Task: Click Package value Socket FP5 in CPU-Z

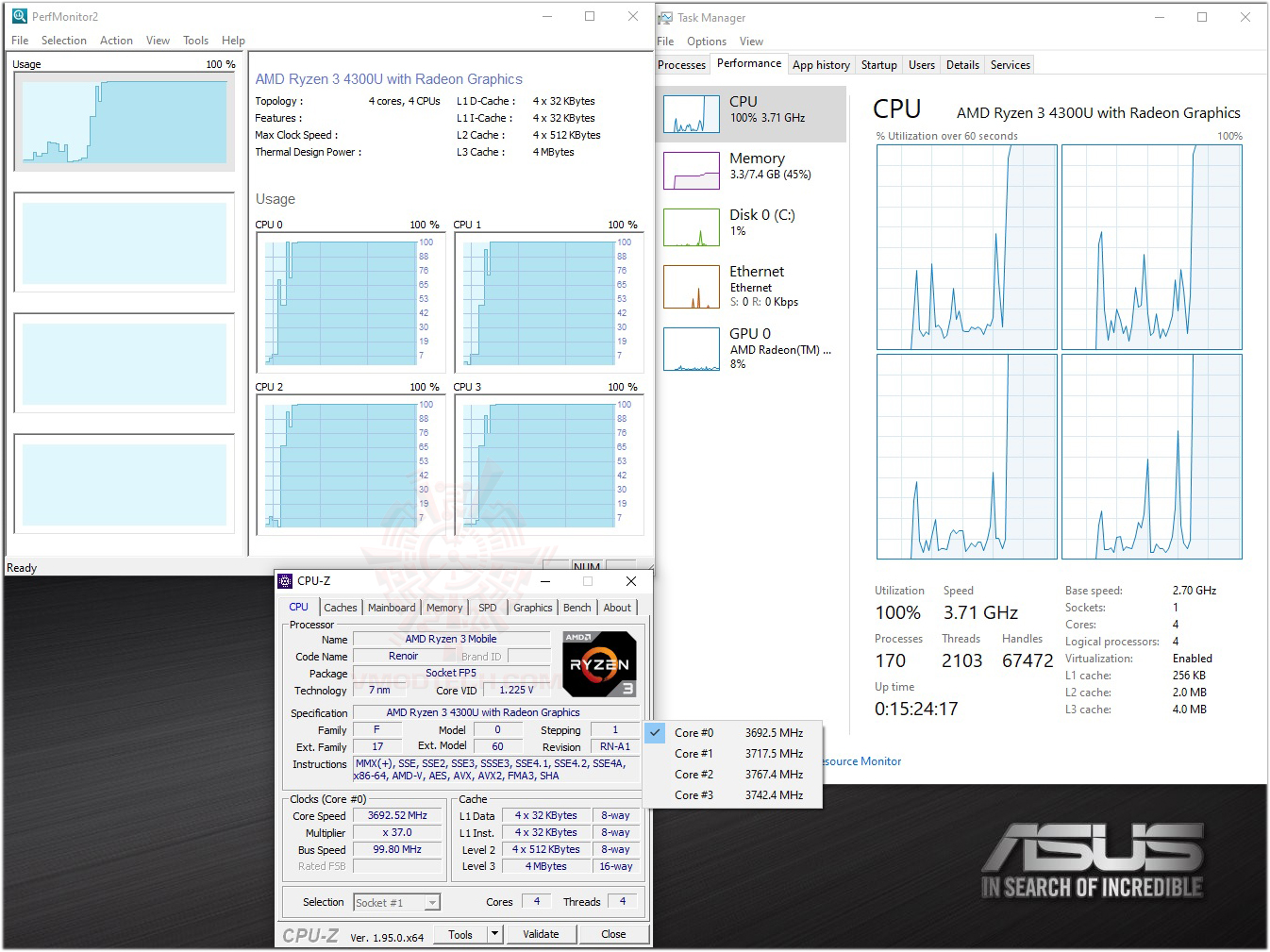Action: [x=451, y=674]
